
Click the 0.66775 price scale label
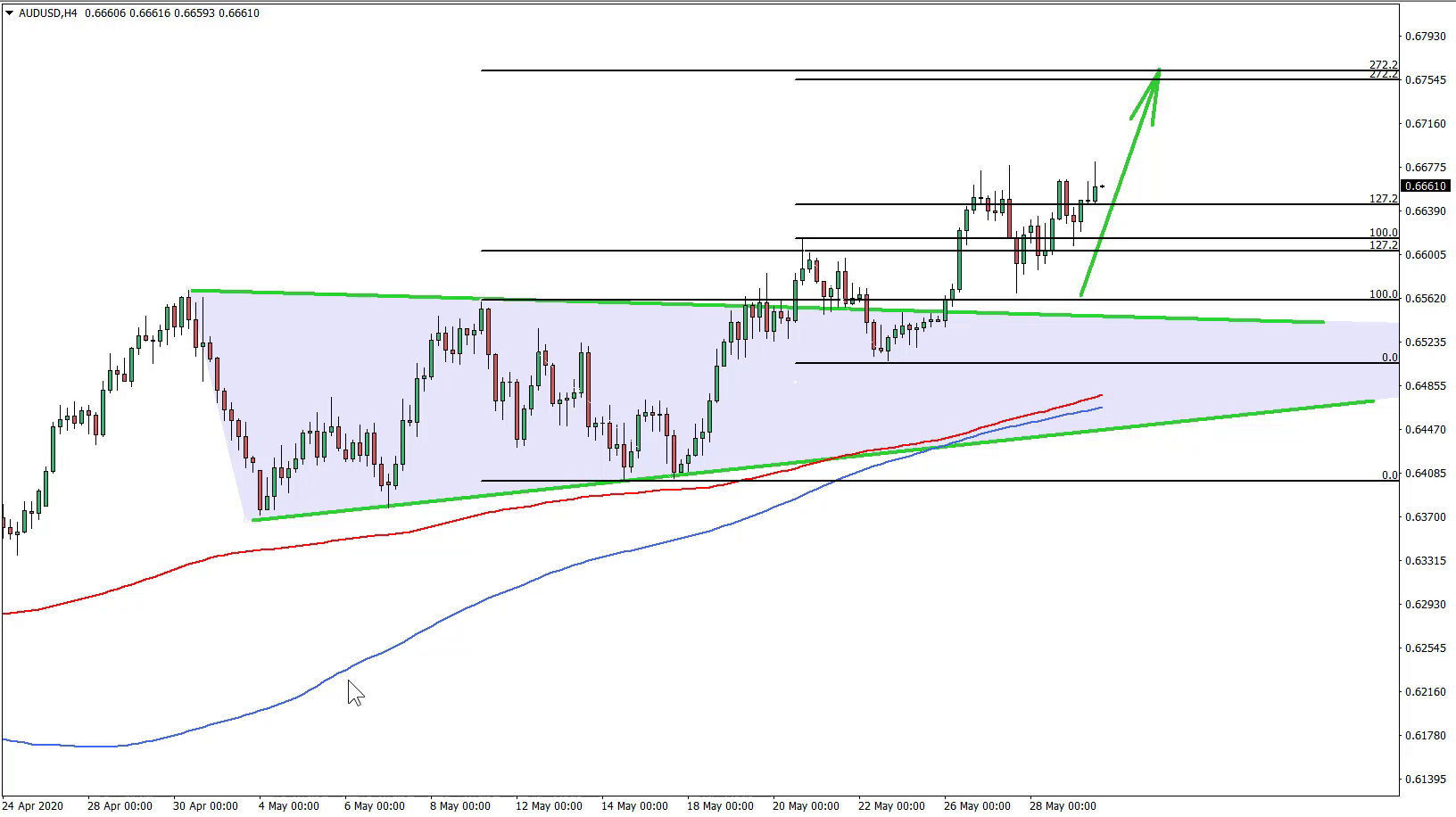(1425, 168)
